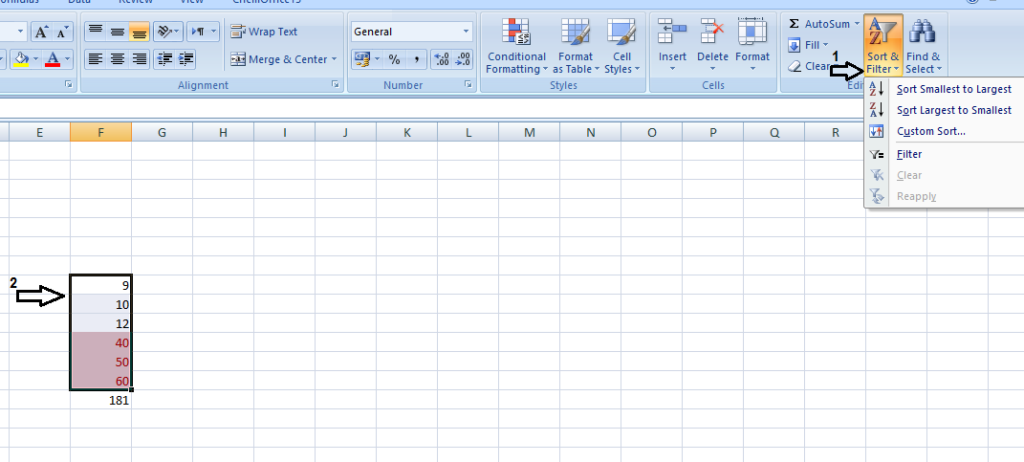This screenshot has height=462, width=1024.
Task: Apply percent style
Action: click(394, 59)
